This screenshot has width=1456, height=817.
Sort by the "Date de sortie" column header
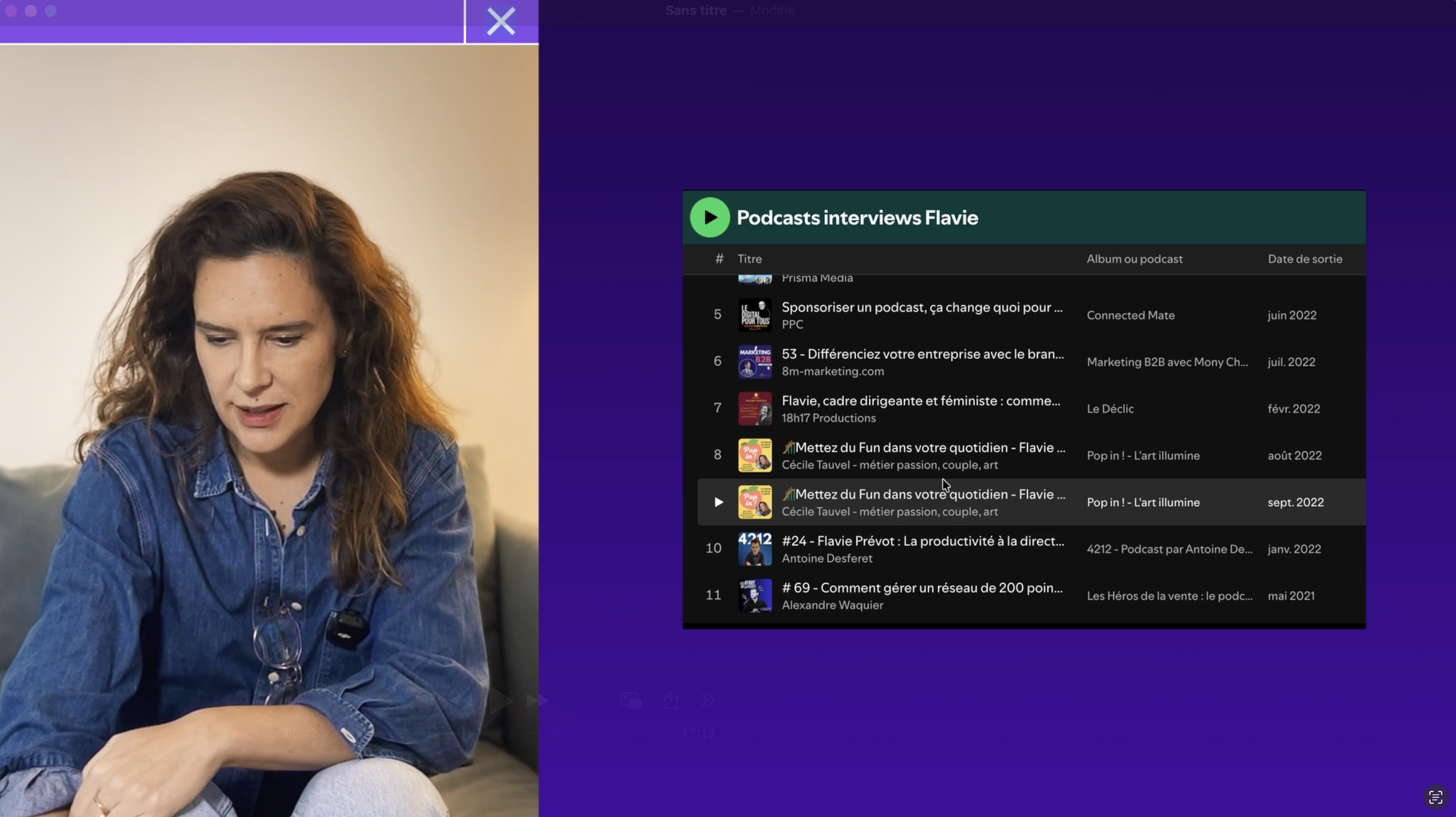pyautogui.click(x=1305, y=259)
